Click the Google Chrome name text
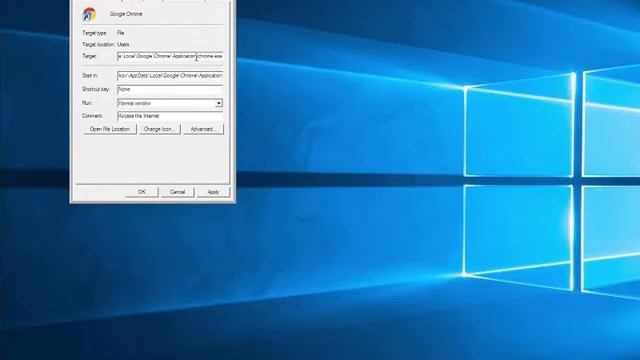Viewport: 640px width, 360px height. tap(126, 14)
